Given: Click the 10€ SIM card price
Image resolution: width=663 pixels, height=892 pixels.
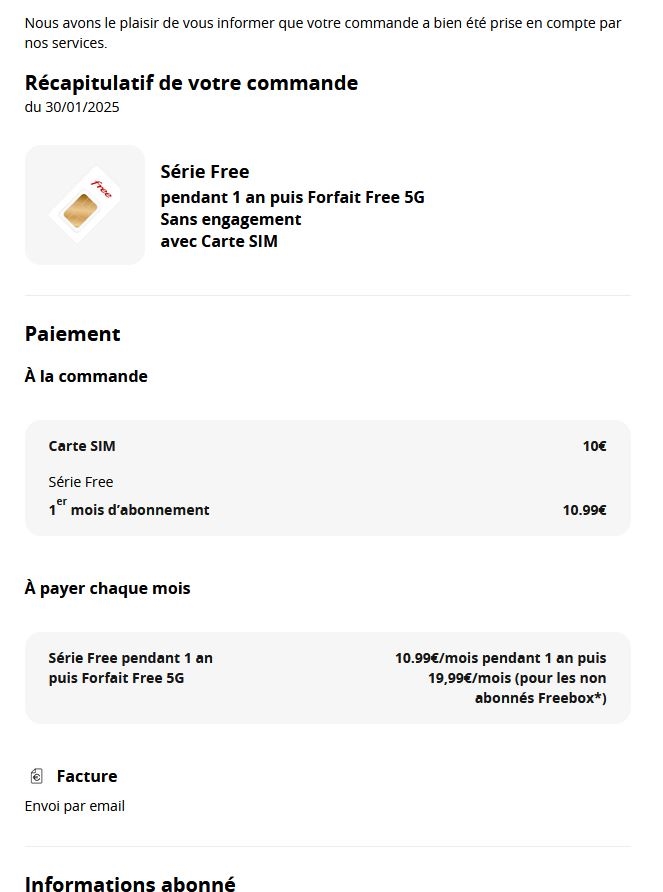Looking at the screenshot, I should pyautogui.click(x=594, y=446).
